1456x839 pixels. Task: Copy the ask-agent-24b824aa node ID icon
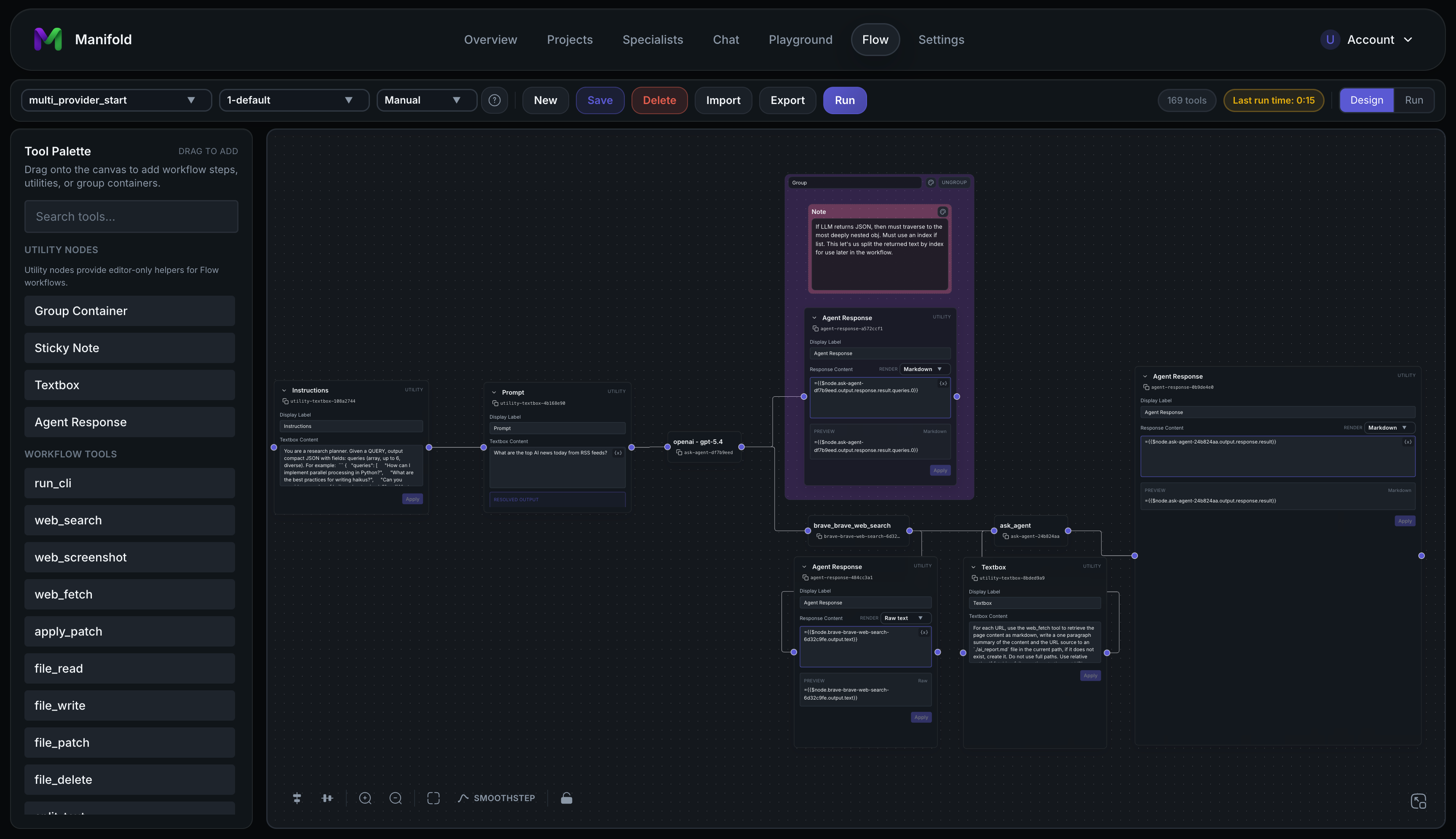(1006, 537)
